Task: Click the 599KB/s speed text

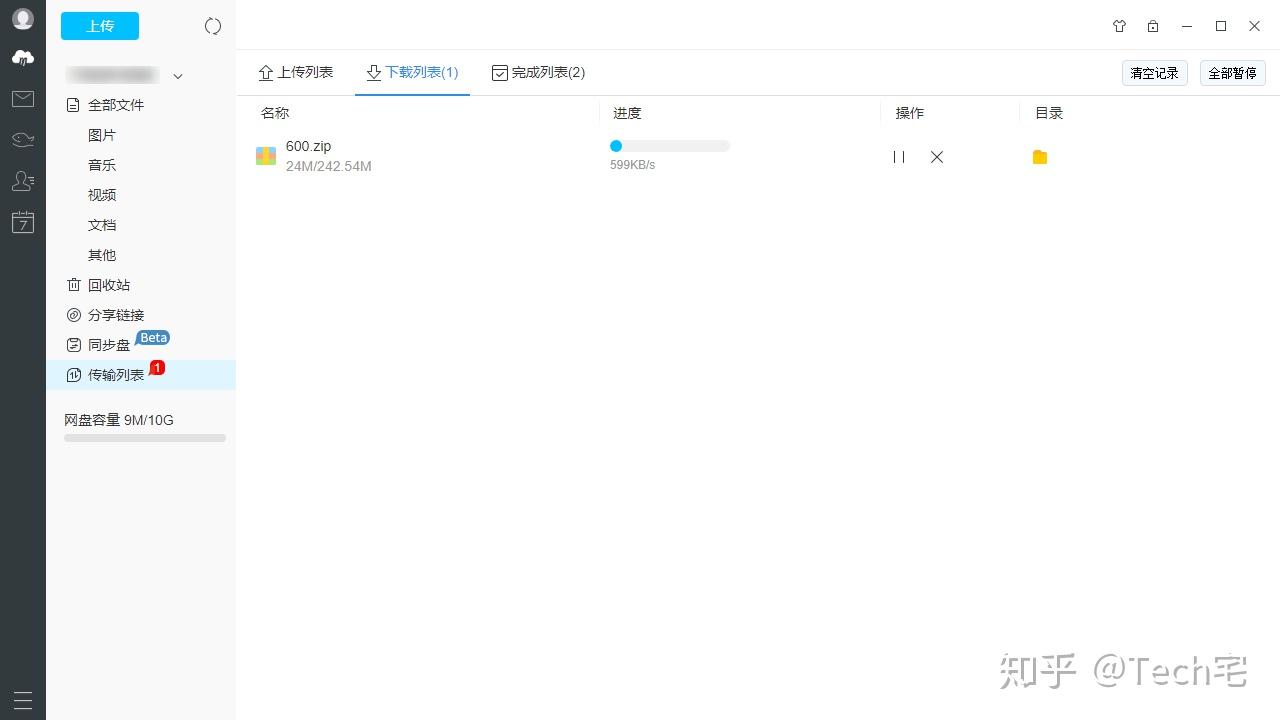Action: 632,165
